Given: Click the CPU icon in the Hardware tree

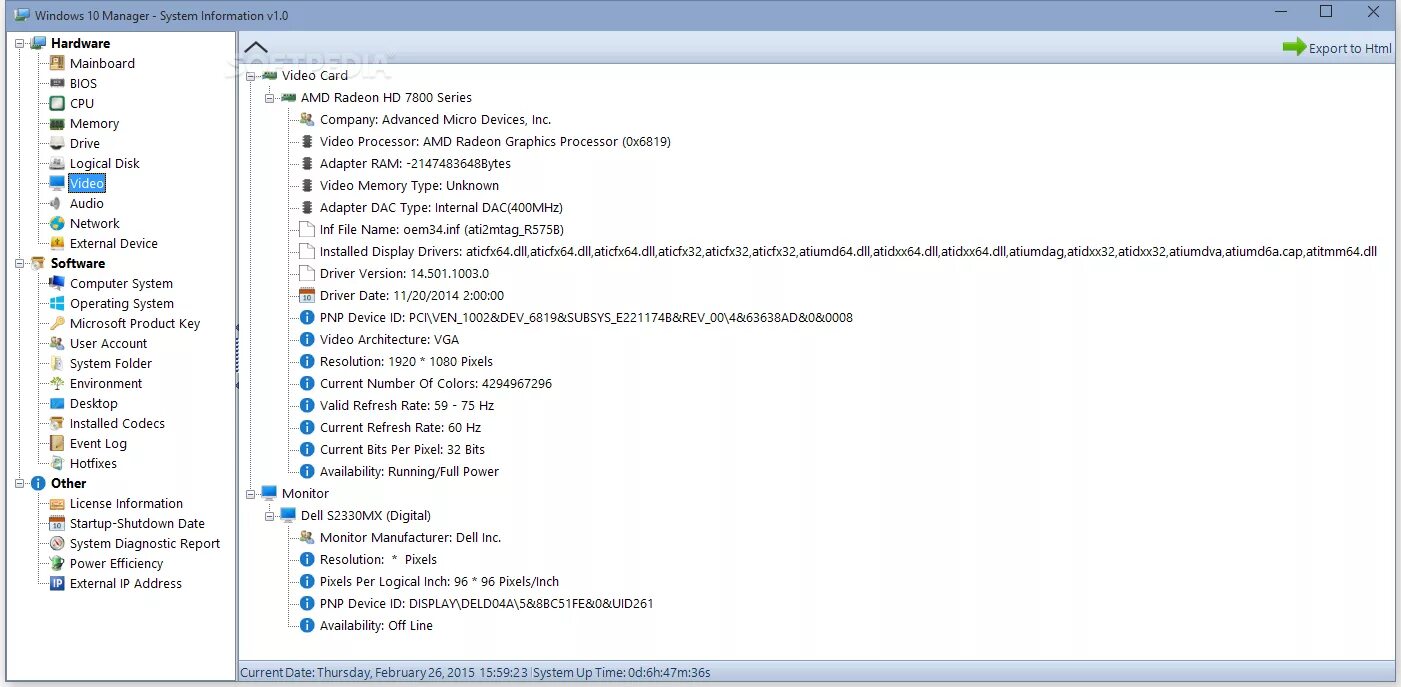Looking at the screenshot, I should 57,103.
